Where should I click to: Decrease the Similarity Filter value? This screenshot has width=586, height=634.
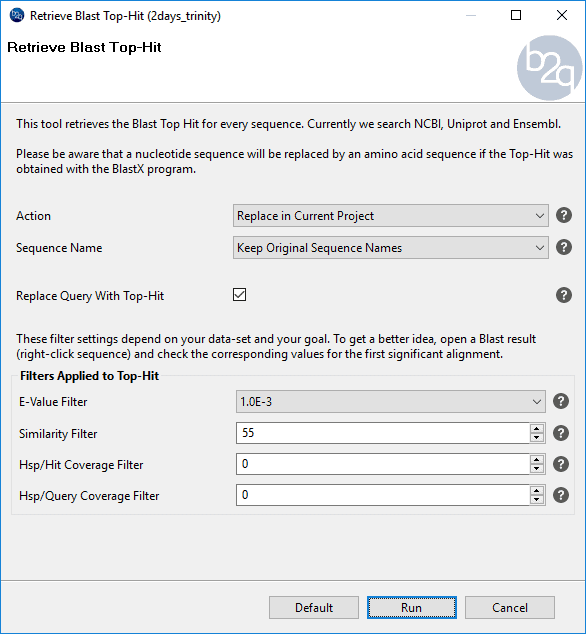537,438
